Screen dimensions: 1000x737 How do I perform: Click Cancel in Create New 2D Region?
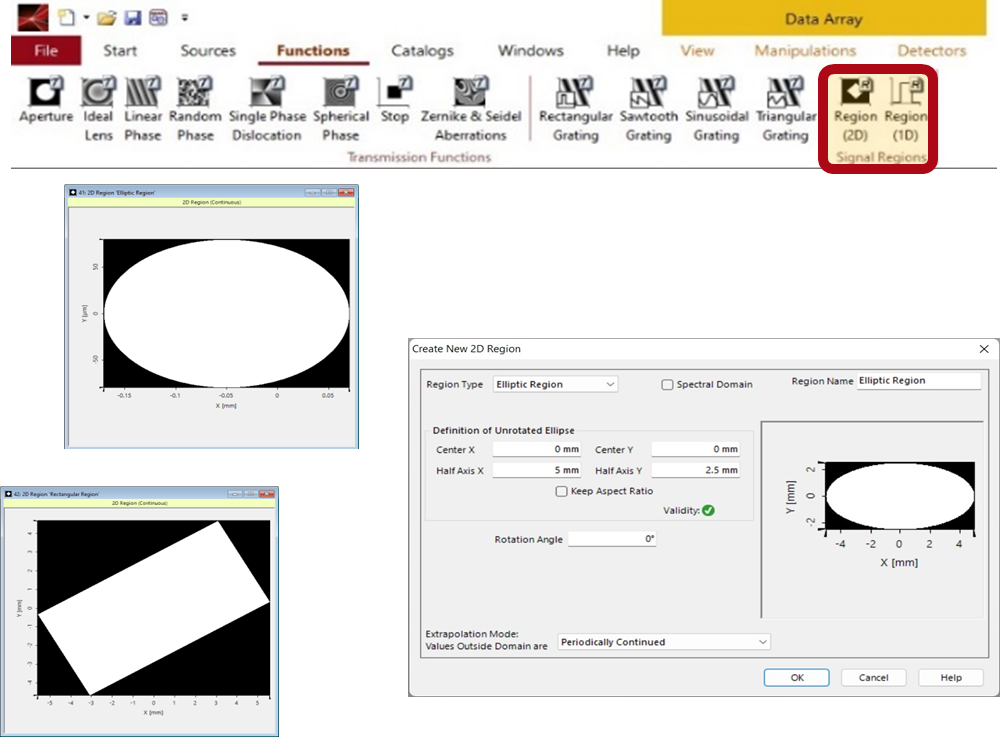click(873, 678)
